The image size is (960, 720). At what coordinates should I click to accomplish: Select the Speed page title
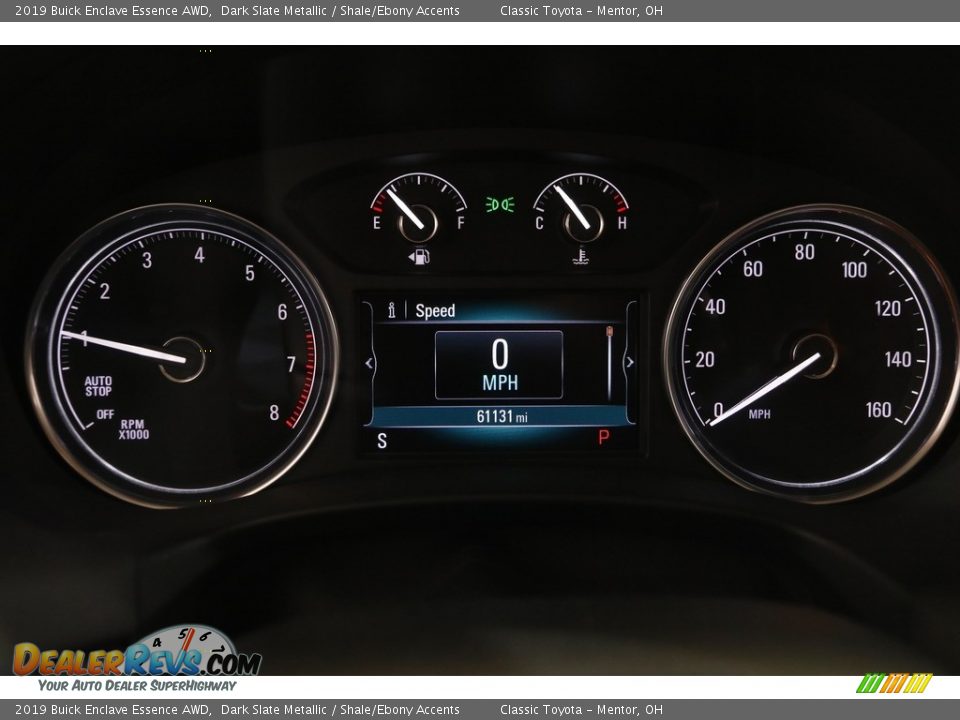(435, 311)
